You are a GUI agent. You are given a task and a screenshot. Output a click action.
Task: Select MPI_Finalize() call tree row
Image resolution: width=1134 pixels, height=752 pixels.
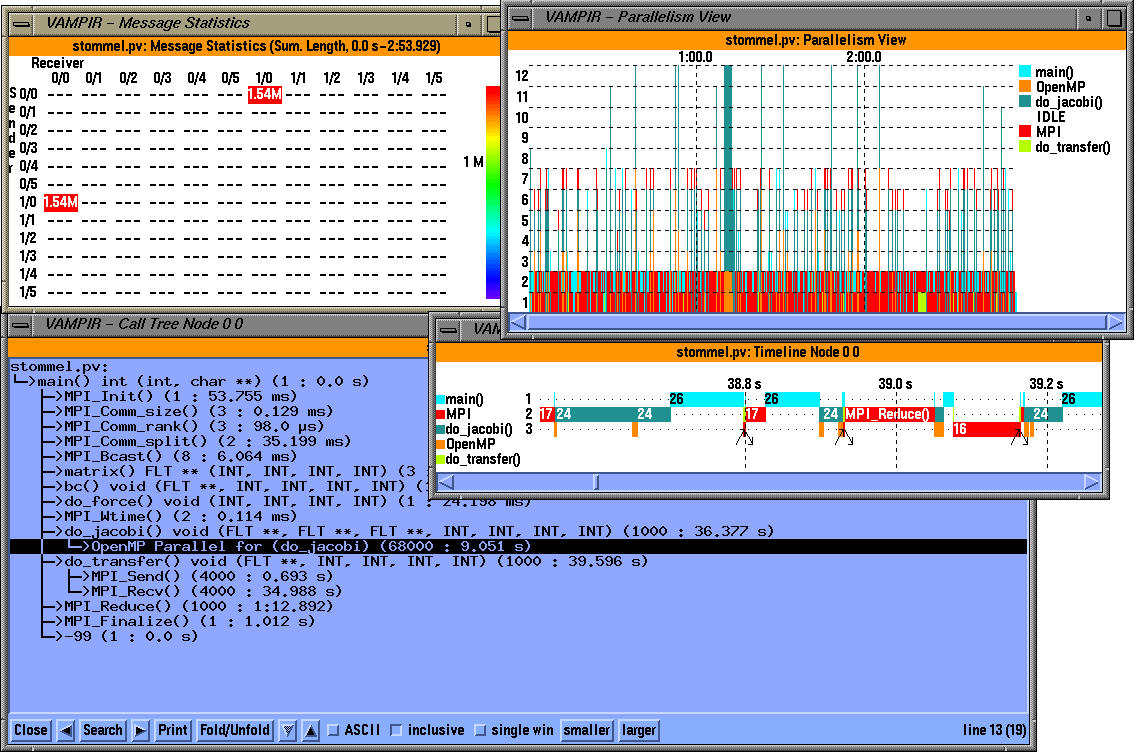coord(189,621)
